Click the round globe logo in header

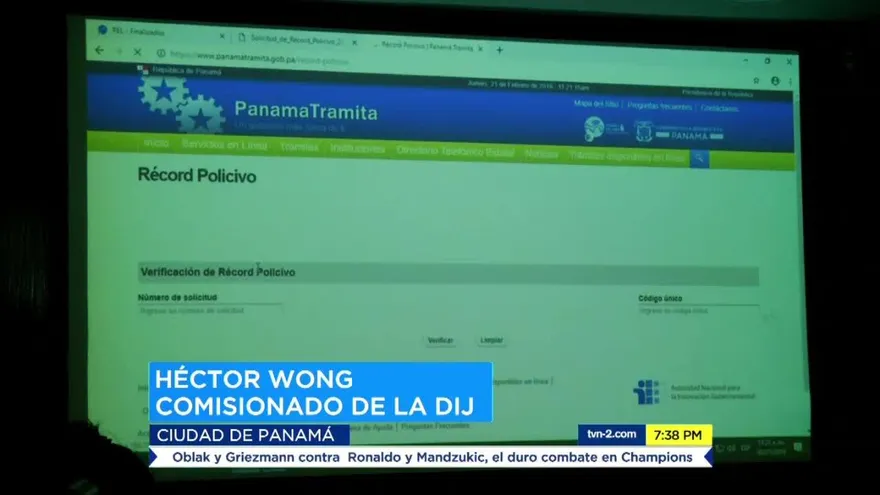pyautogui.click(x=594, y=129)
